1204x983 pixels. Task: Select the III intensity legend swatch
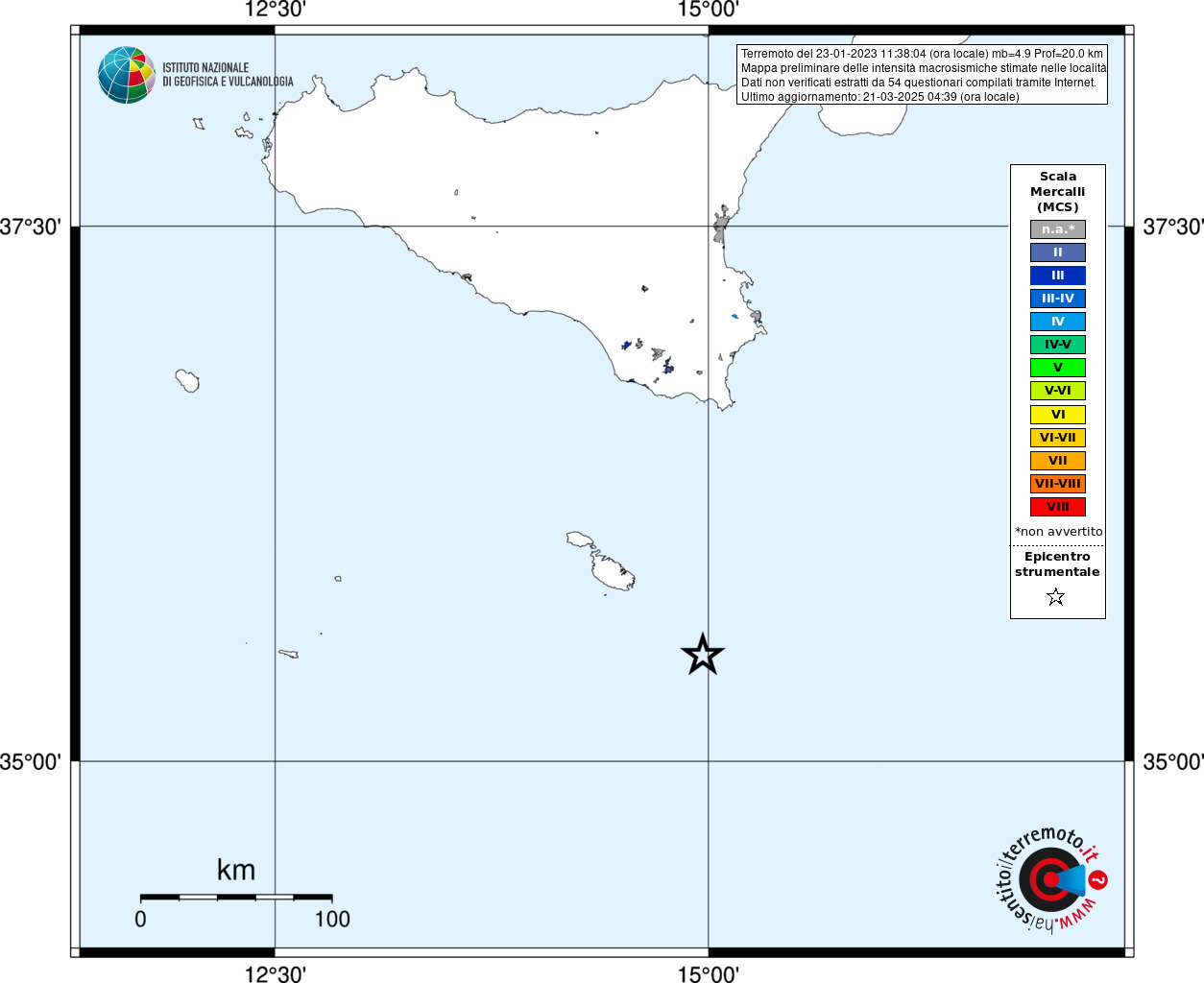tap(1058, 276)
